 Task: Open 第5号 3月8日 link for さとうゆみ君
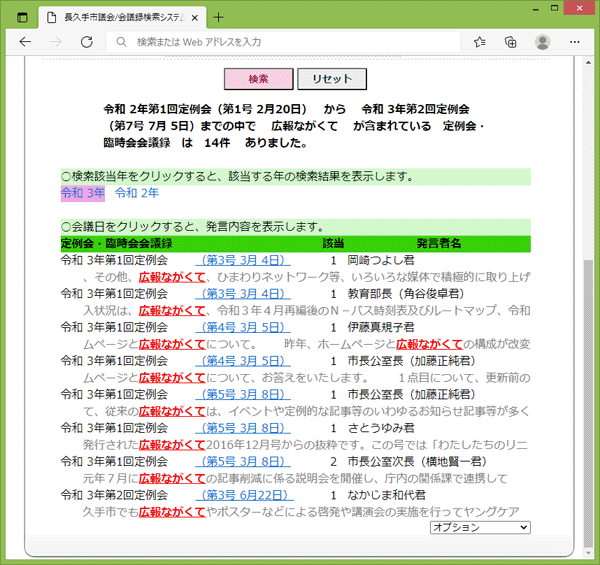tap(243, 428)
